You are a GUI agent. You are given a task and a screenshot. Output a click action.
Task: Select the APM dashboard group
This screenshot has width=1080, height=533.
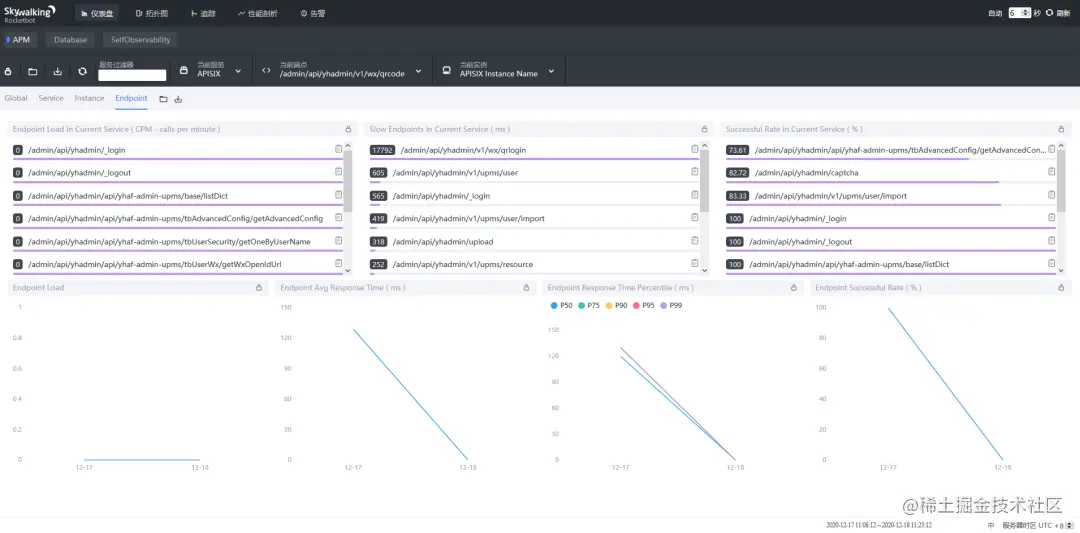pos(19,40)
